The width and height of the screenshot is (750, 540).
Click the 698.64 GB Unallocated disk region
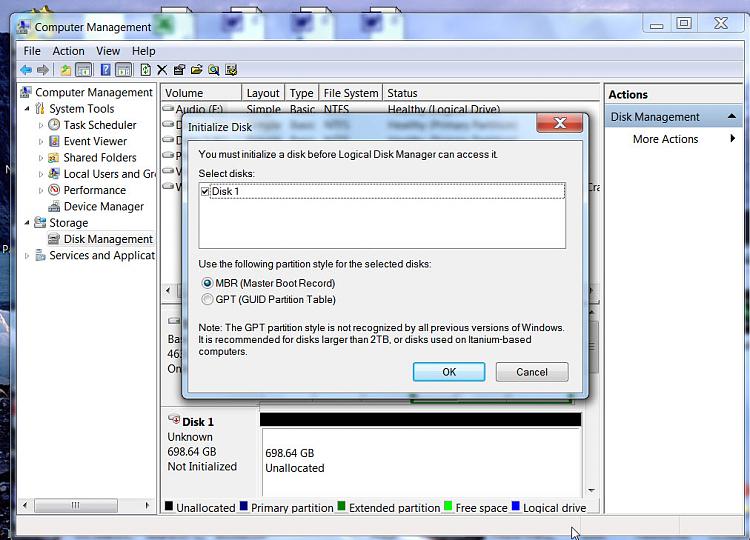421,462
